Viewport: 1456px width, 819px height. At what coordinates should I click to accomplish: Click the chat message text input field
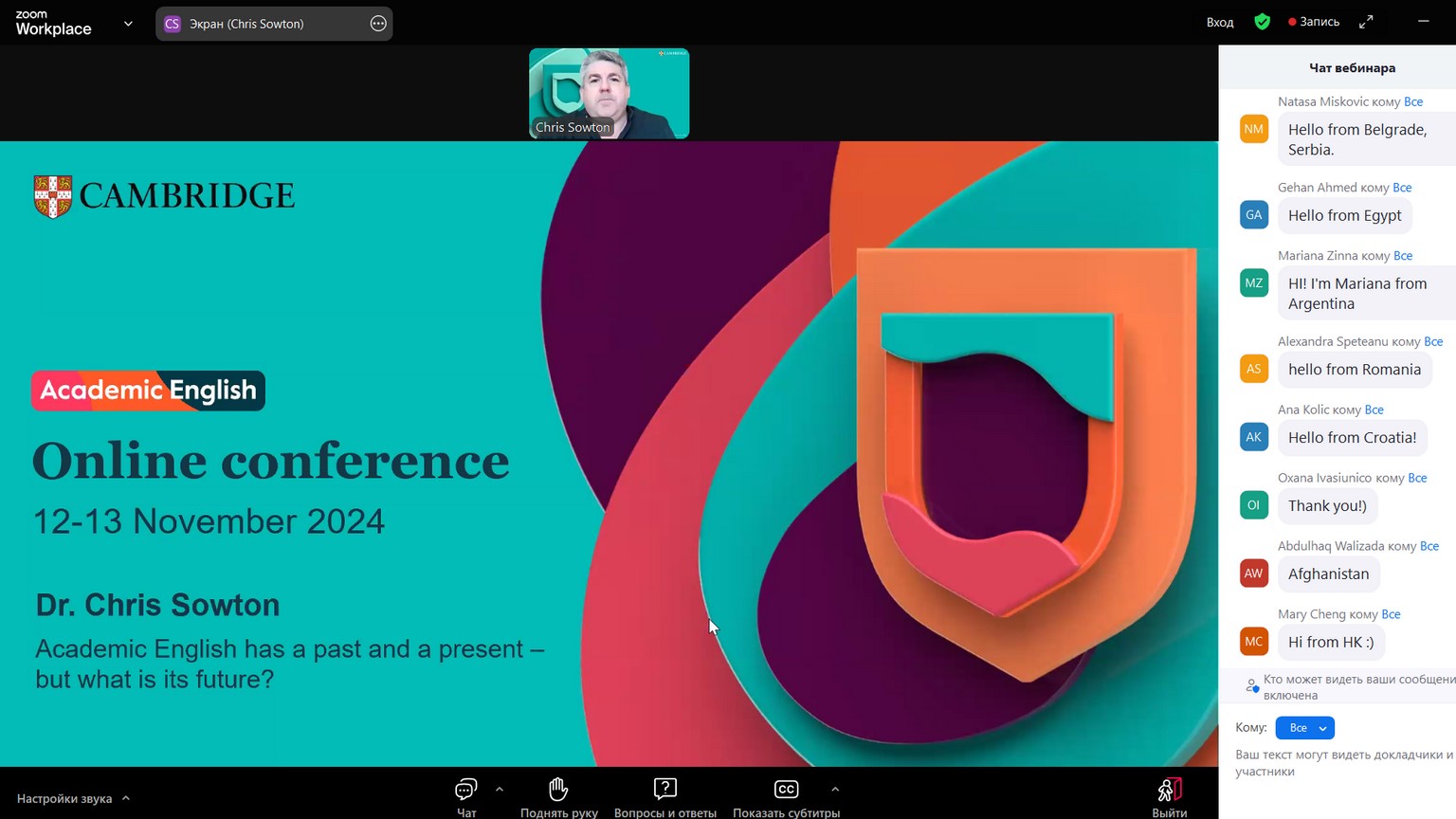point(1341,763)
